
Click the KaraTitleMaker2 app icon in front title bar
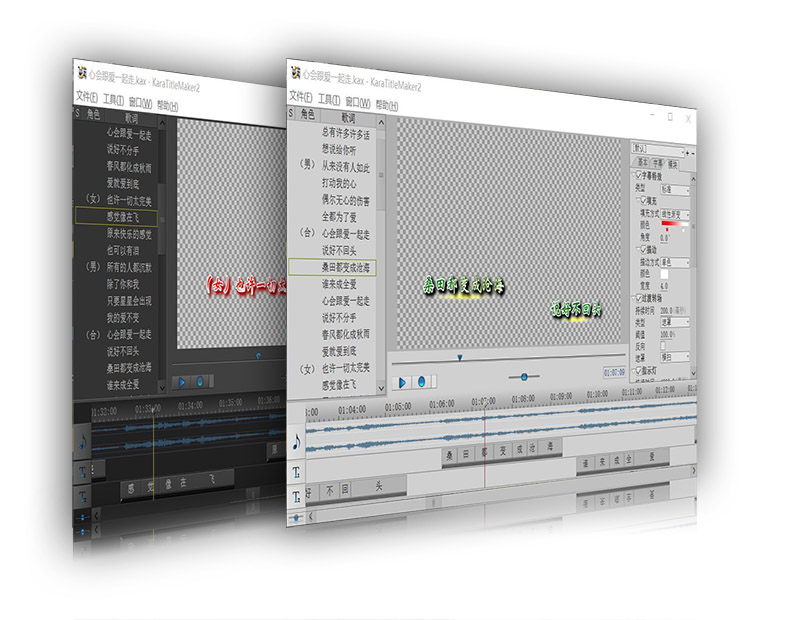point(295,72)
